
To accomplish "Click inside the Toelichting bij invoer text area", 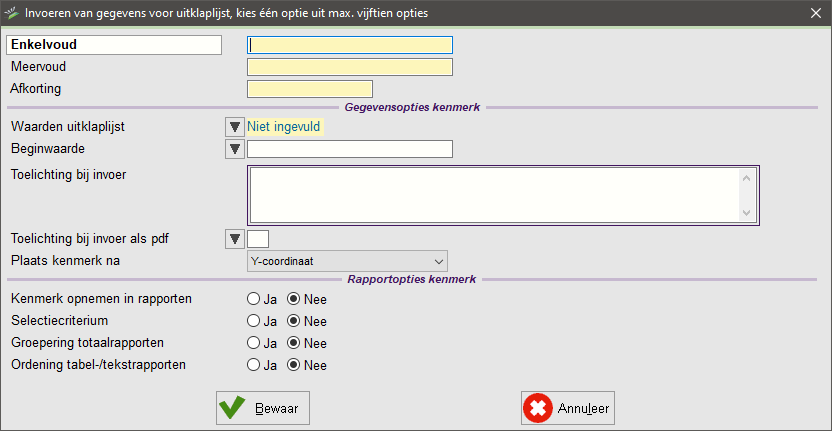I will tap(494, 195).
